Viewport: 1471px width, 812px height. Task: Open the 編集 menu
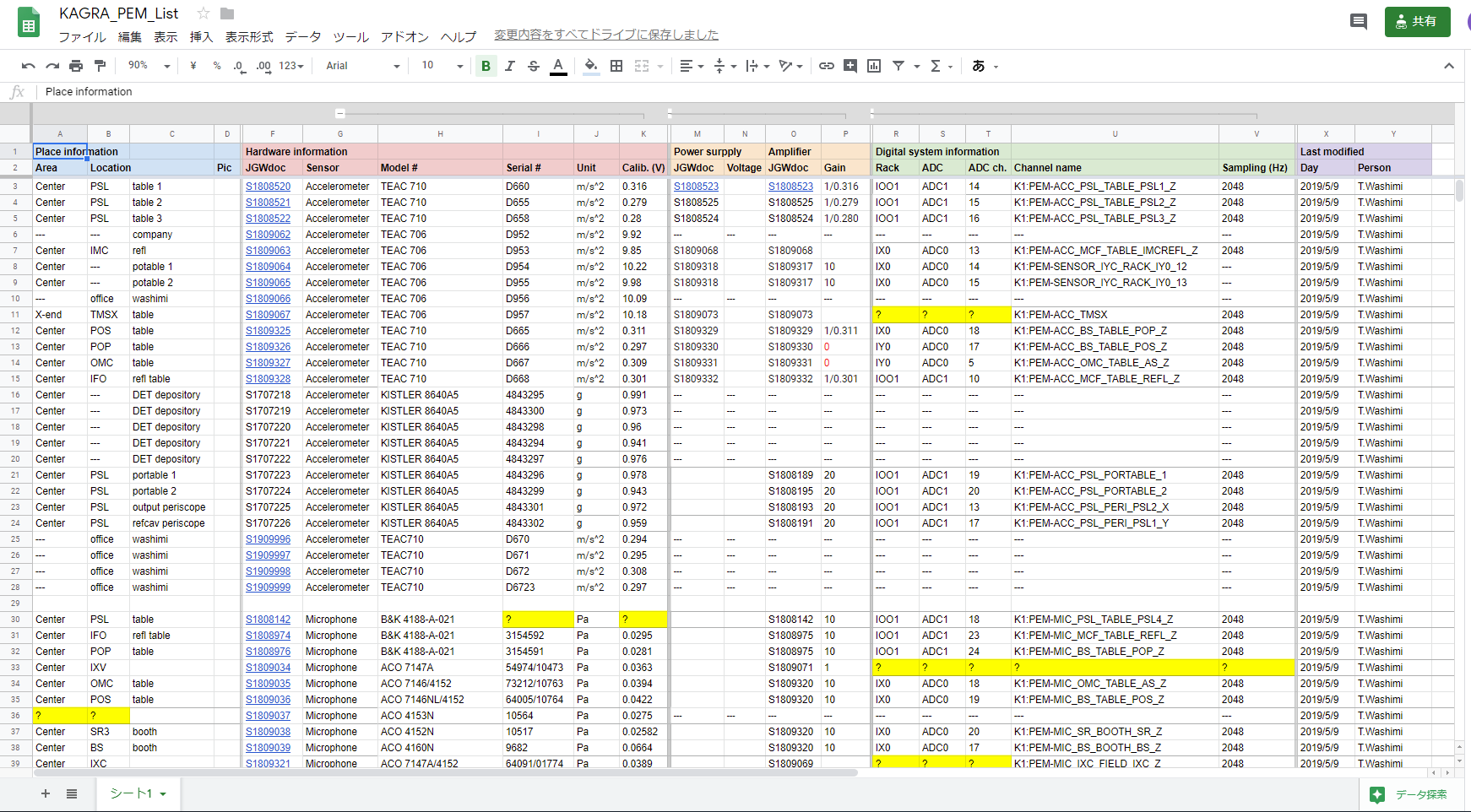click(x=130, y=36)
